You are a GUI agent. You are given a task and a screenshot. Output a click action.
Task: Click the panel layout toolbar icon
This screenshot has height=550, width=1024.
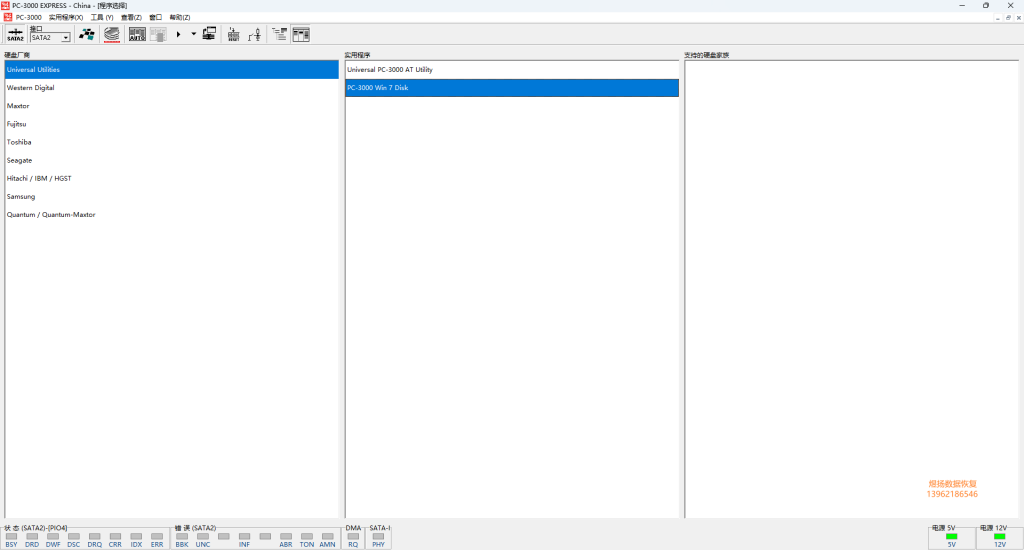(x=301, y=35)
